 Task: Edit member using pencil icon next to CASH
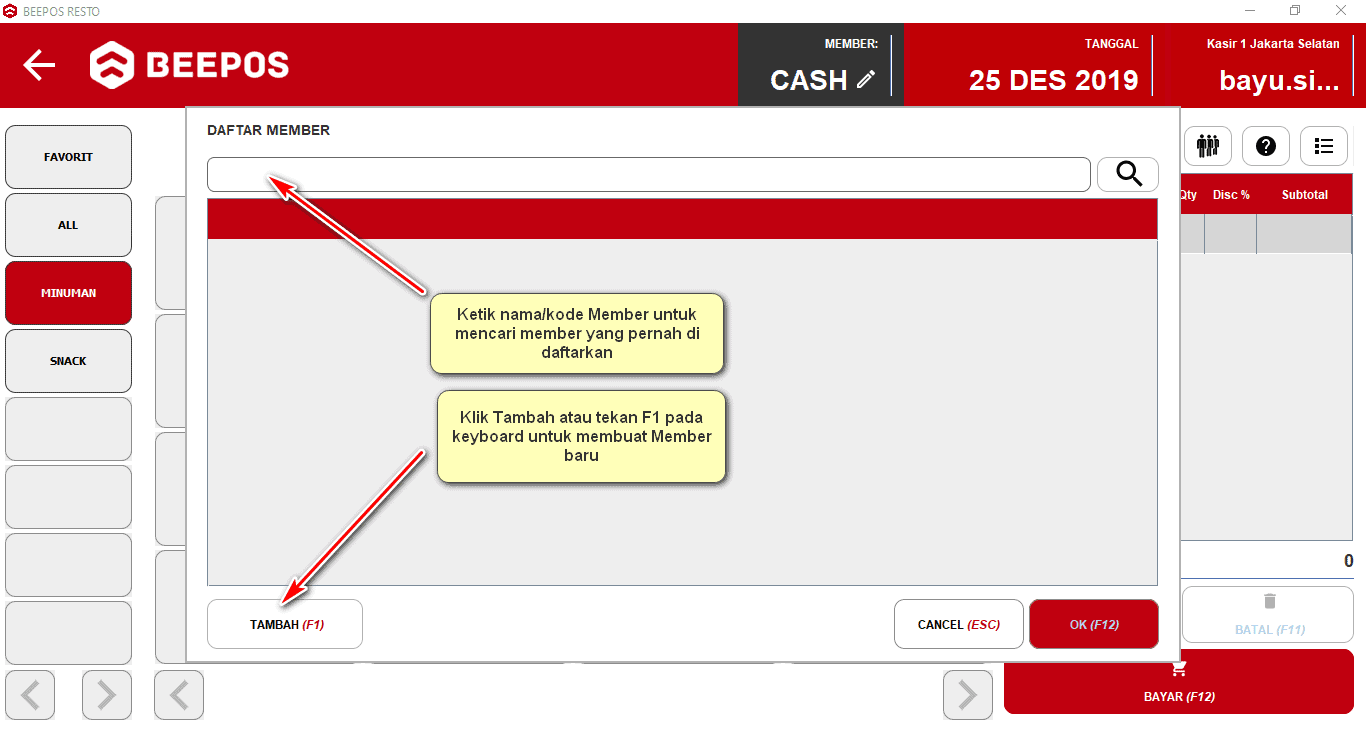coord(866,80)
